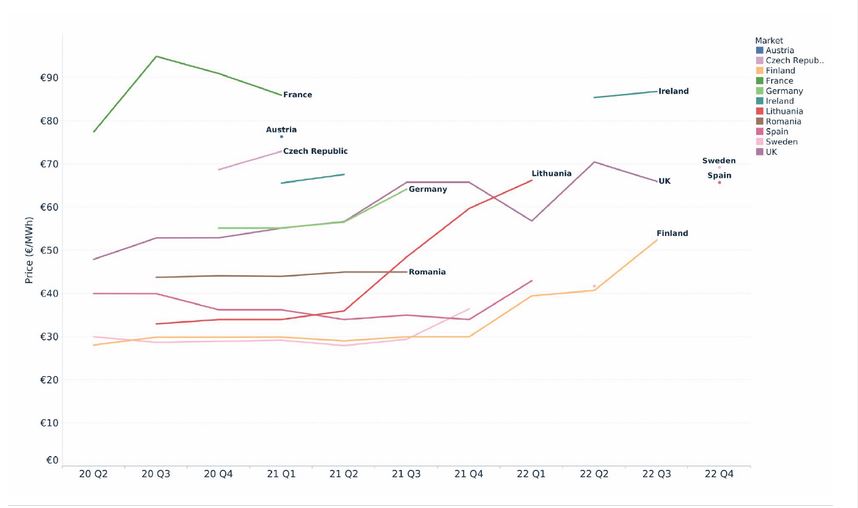Screen dimensions: 858x508
Task: Click the Finland line end label
Action: tap(672, 233)
